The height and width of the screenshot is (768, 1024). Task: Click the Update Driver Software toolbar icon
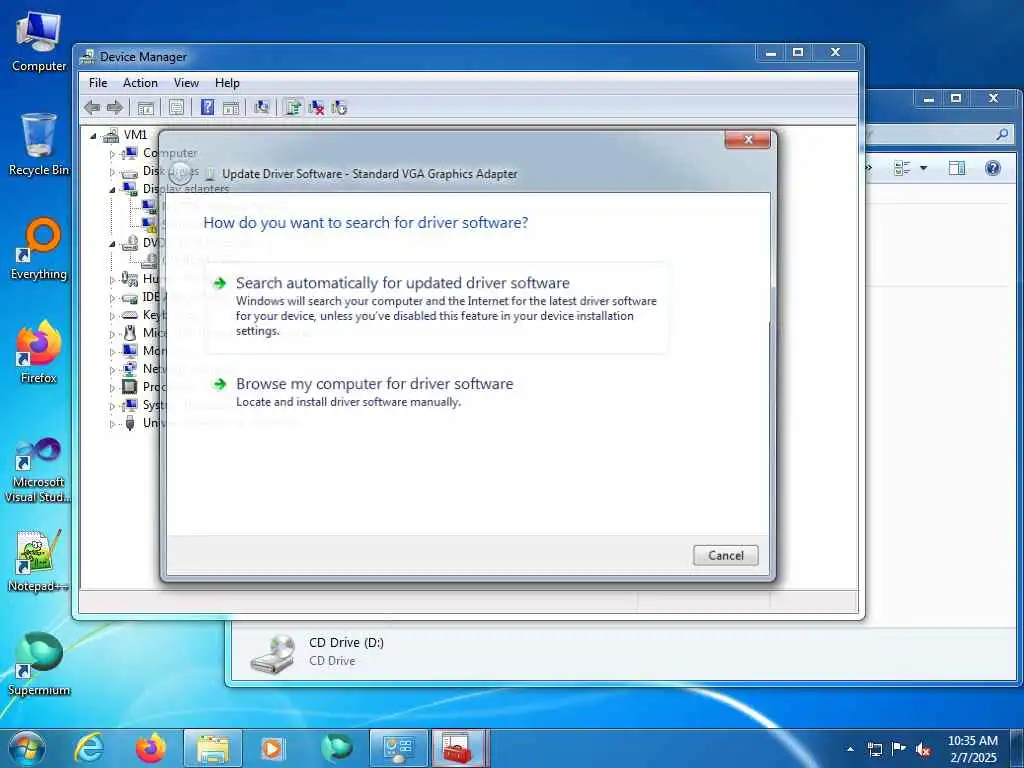coord(293,107)
